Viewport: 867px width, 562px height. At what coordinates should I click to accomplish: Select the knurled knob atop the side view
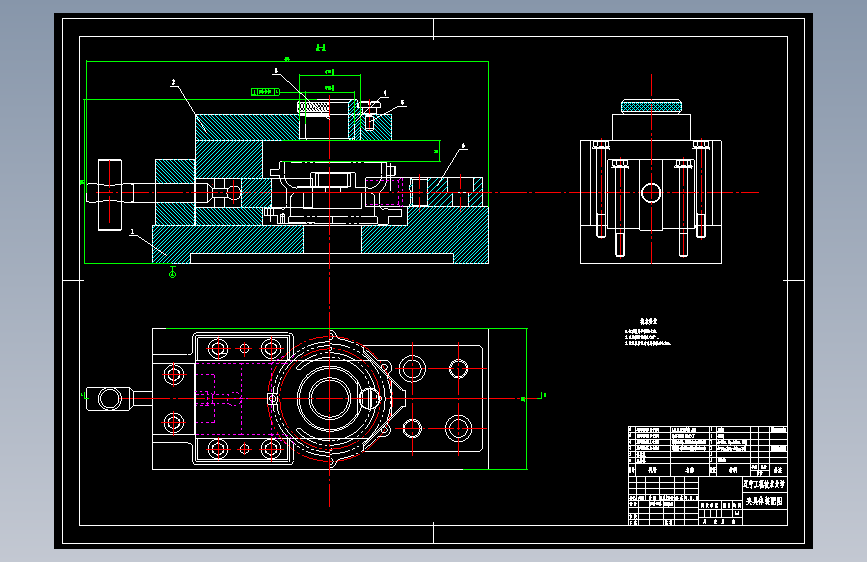tap(651, 106)
